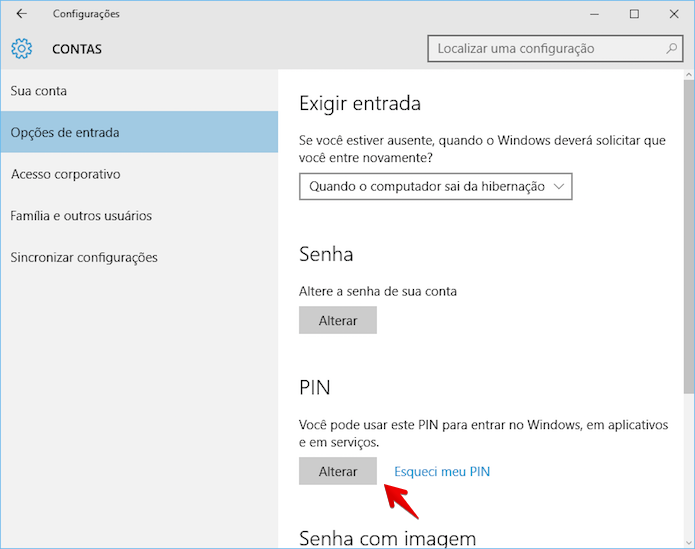Click the search magnifier icon
This screenshot has height=549, width=695.
tap(671, 48)
